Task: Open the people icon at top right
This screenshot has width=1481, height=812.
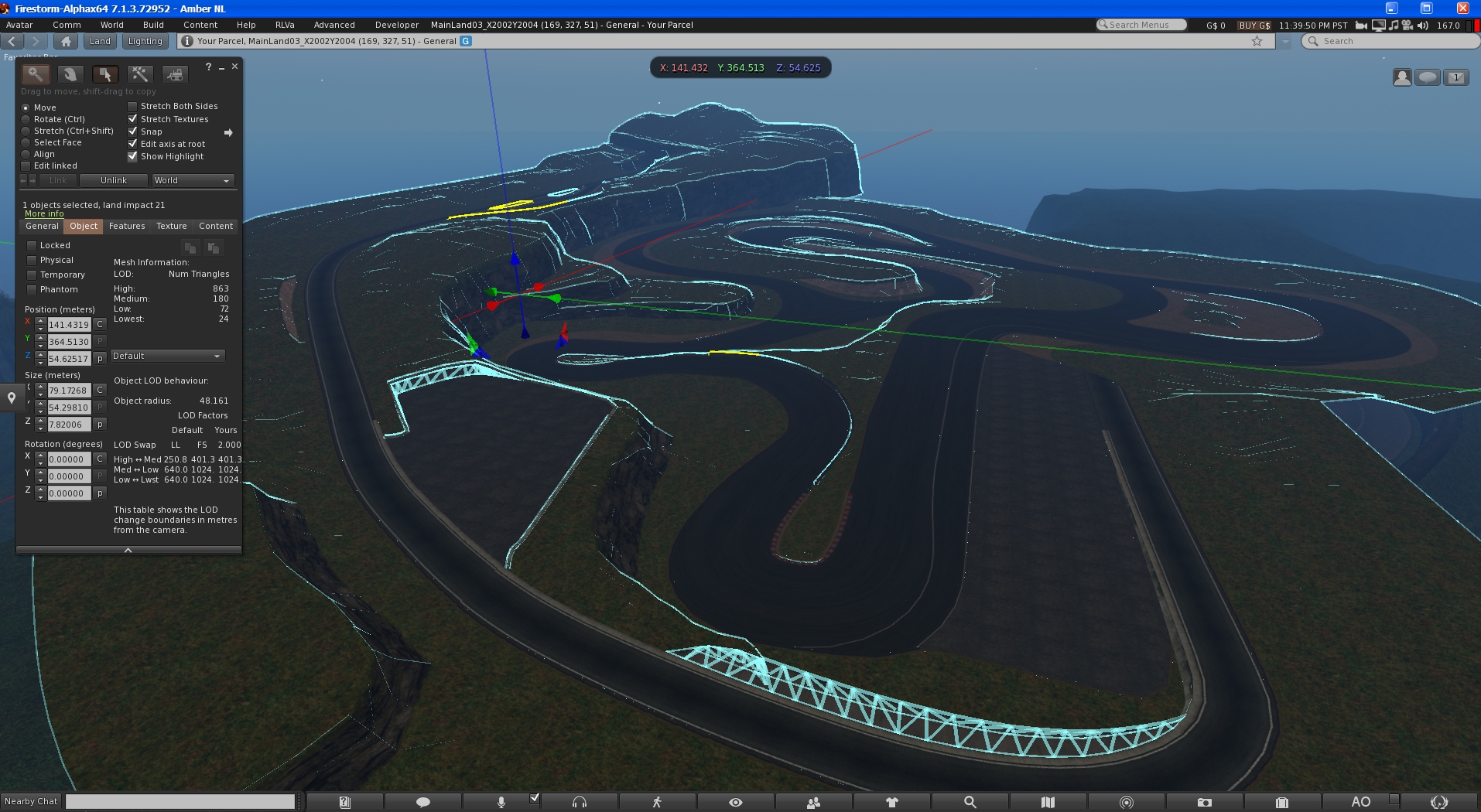Action: [1402, 77]
